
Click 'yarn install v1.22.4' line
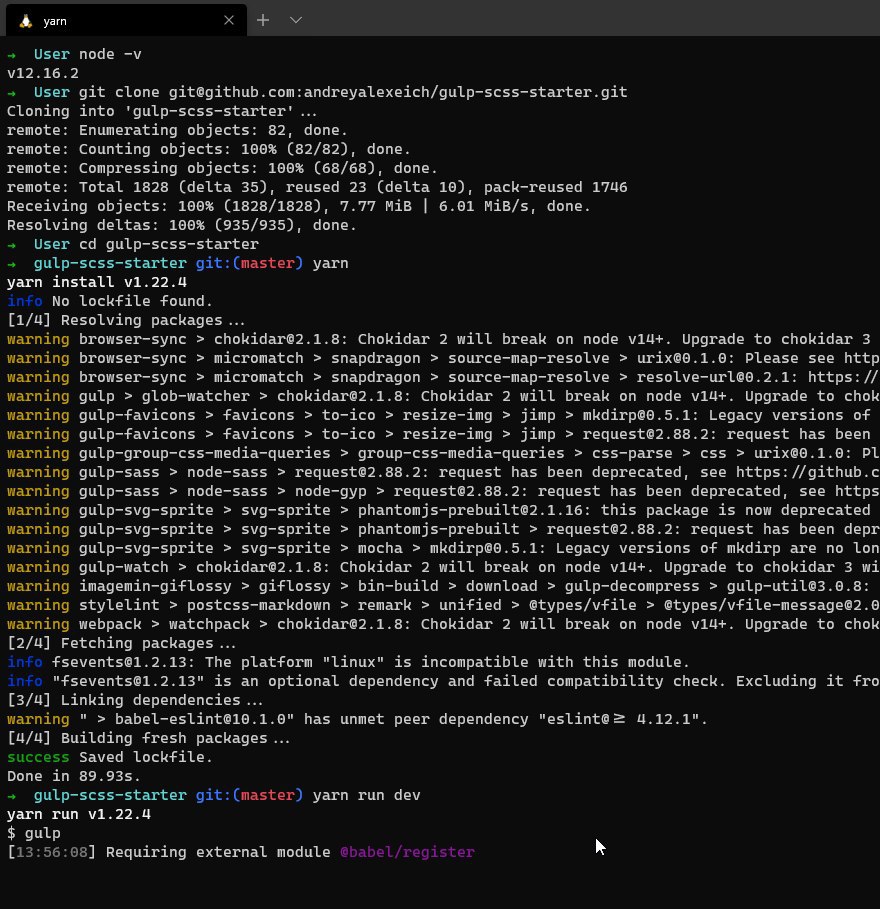tap(97, 282)
